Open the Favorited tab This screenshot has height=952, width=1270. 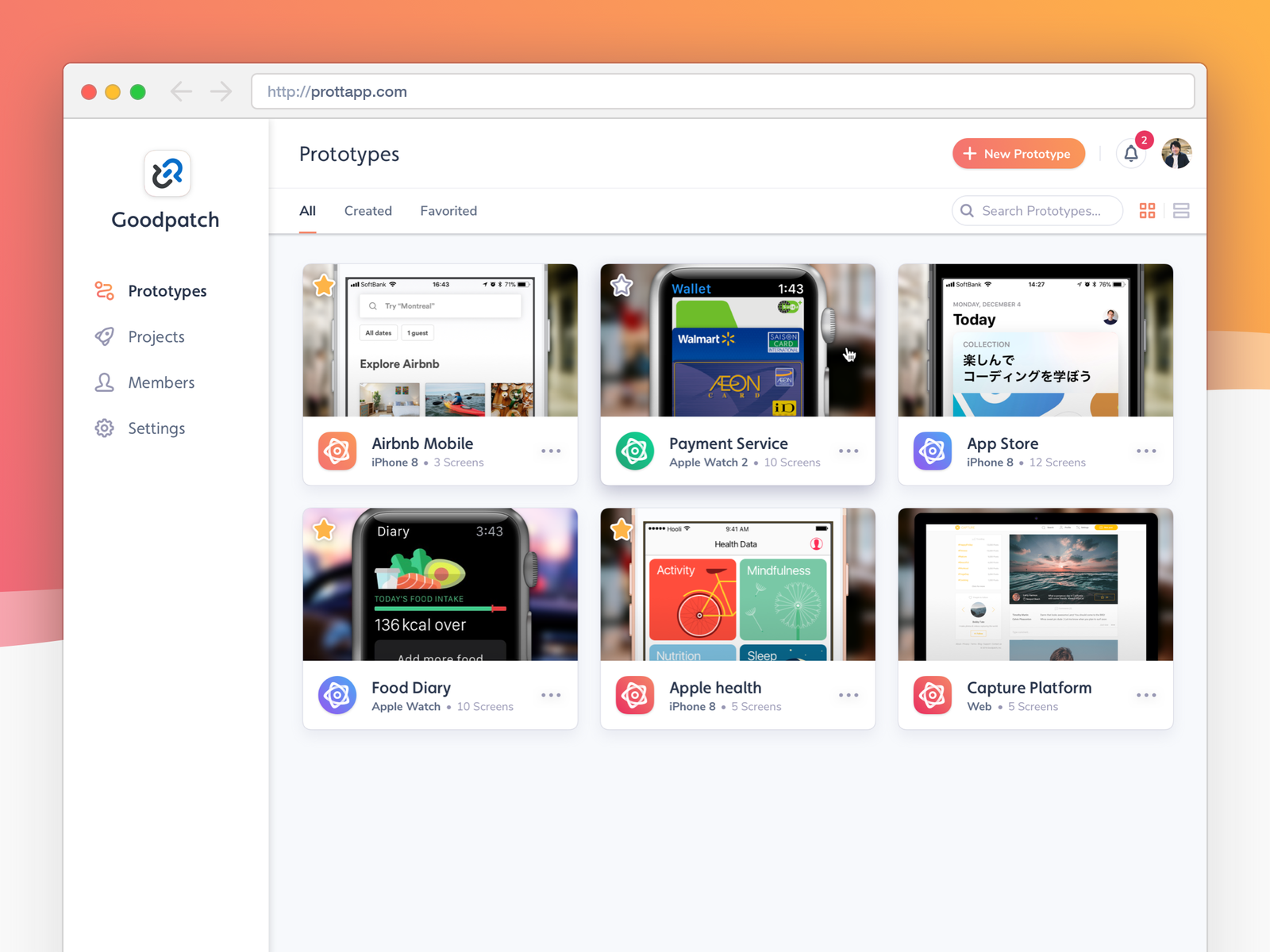tap(448, 210)
